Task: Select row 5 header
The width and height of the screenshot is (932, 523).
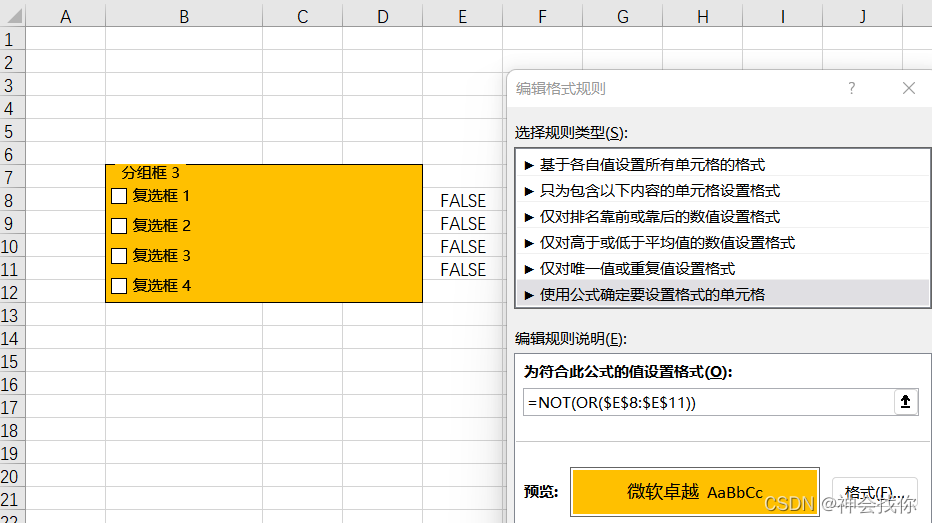Action: click(12, 131)
